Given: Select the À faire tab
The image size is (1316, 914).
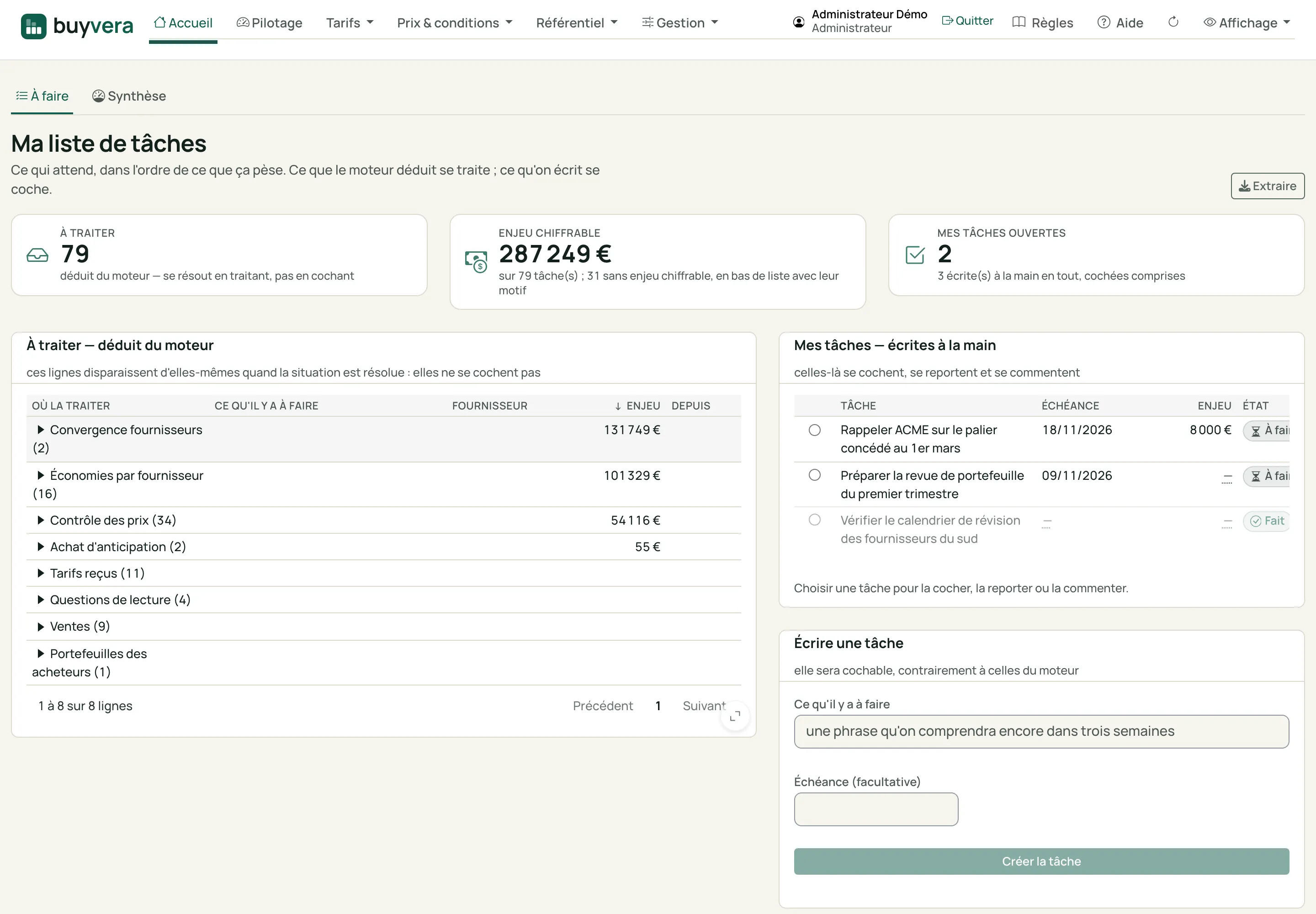Looking at the screenshot, I should coord(42,96).
